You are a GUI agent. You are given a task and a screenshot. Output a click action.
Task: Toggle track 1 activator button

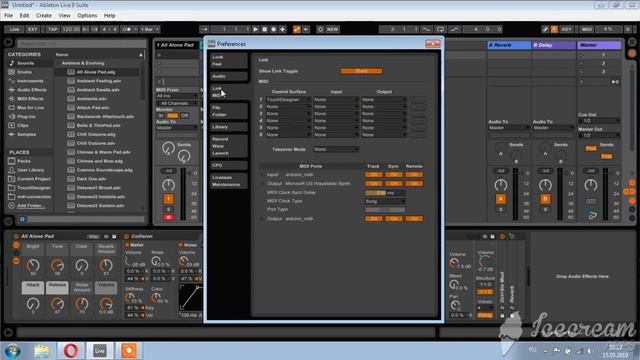click(168, 199)
